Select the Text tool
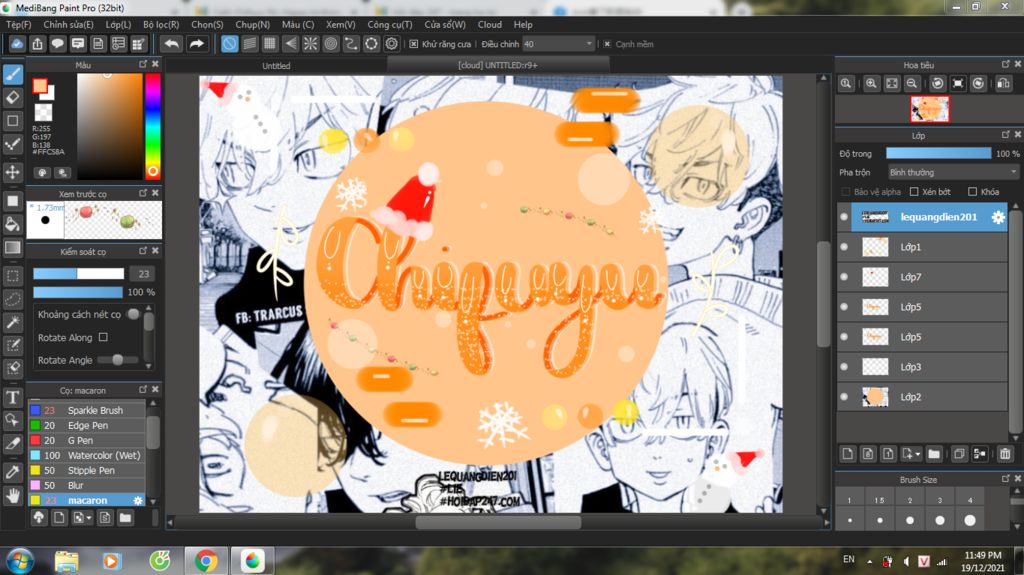1024x575 pixels. (x=12, y=397)
